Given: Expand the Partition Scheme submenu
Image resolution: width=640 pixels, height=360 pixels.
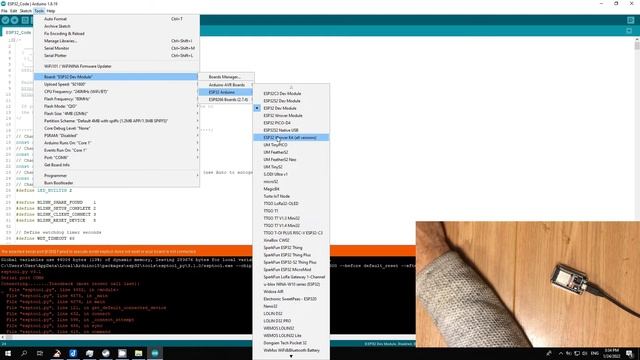Looking at the screenshot, I should tap(116, 121).
